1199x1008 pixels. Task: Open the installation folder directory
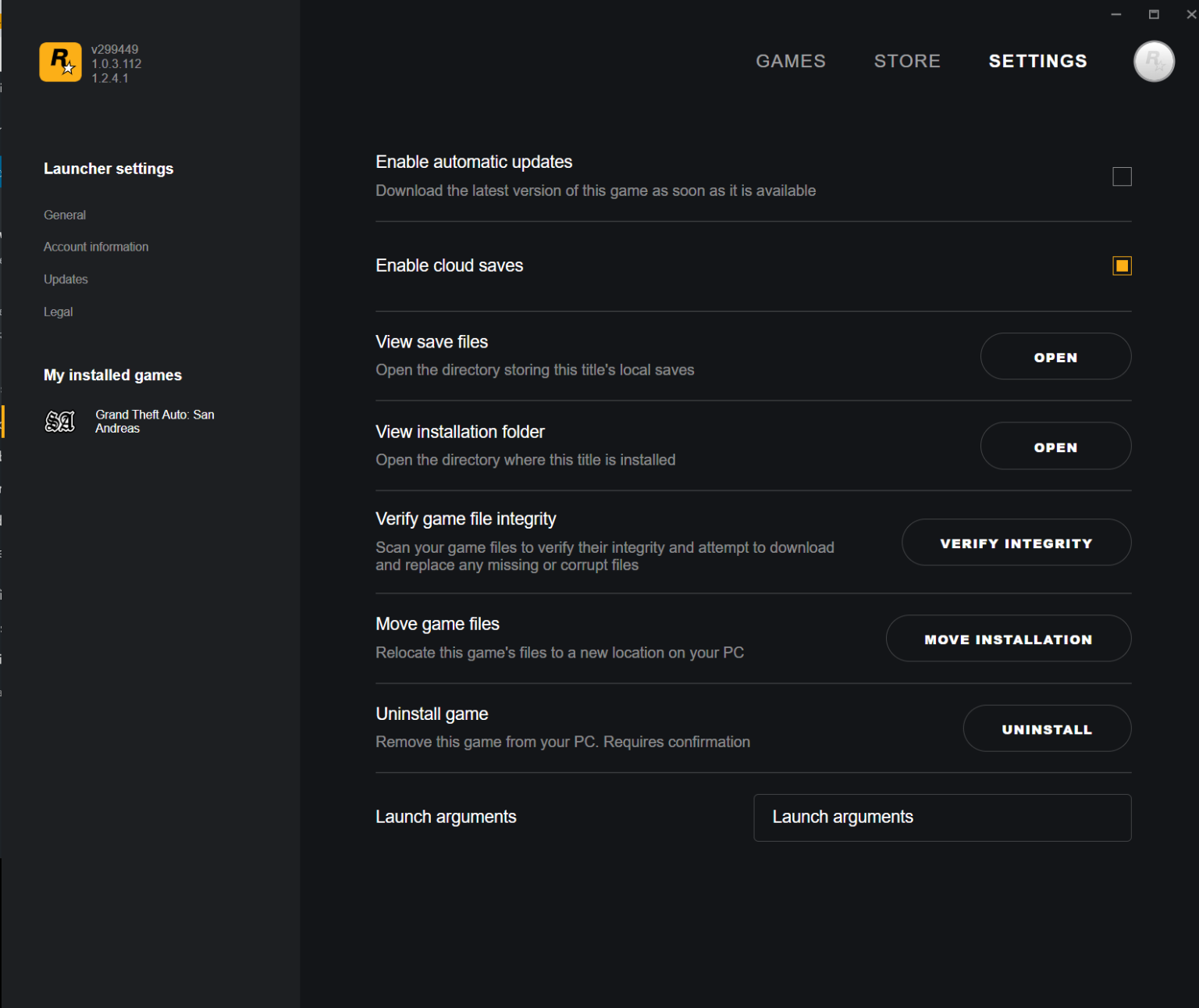click(x=1055, y=447)
